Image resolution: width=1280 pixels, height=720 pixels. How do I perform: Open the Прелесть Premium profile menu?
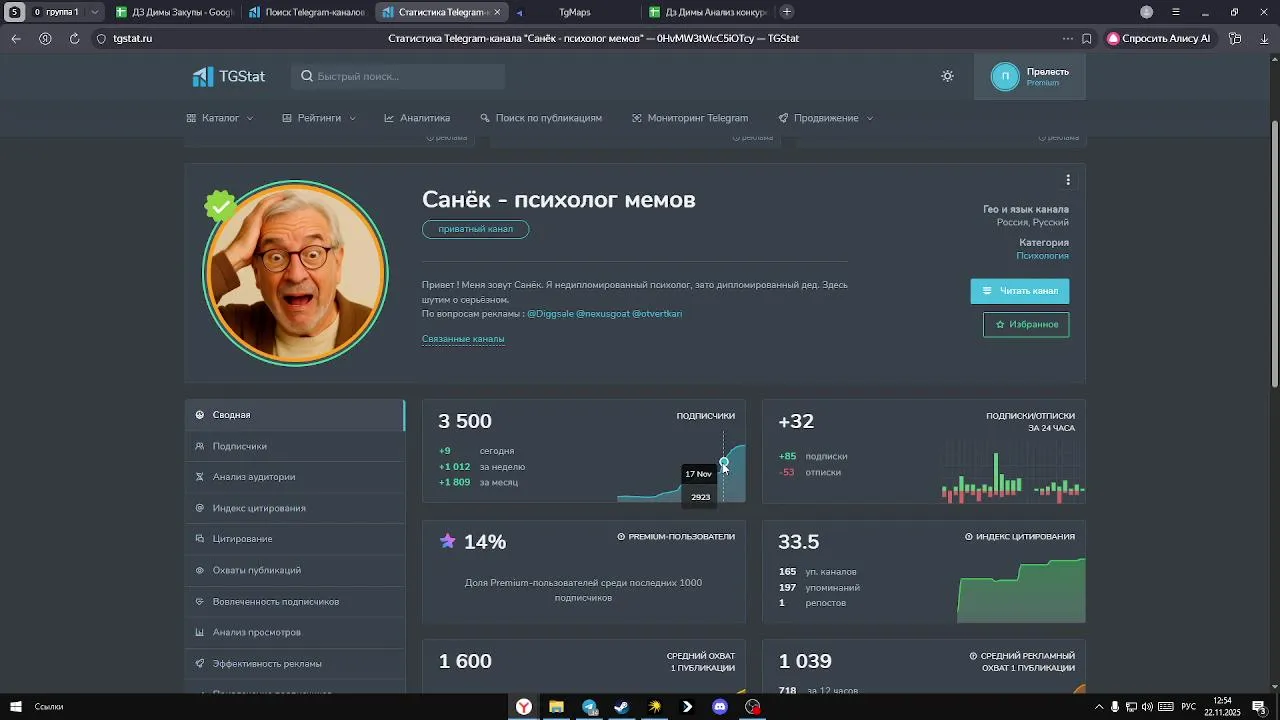pyautogui.click(x=1029, y=77)
